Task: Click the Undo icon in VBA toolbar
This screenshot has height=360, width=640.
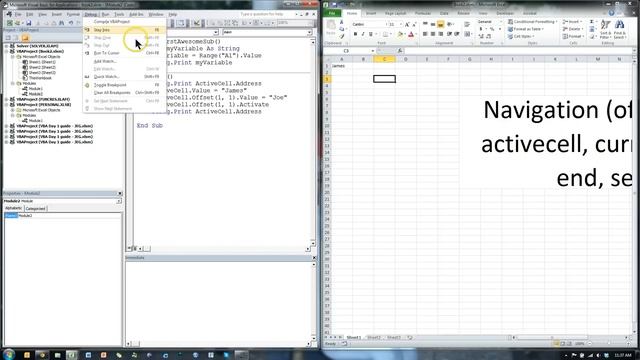Action: click(71, 23)
